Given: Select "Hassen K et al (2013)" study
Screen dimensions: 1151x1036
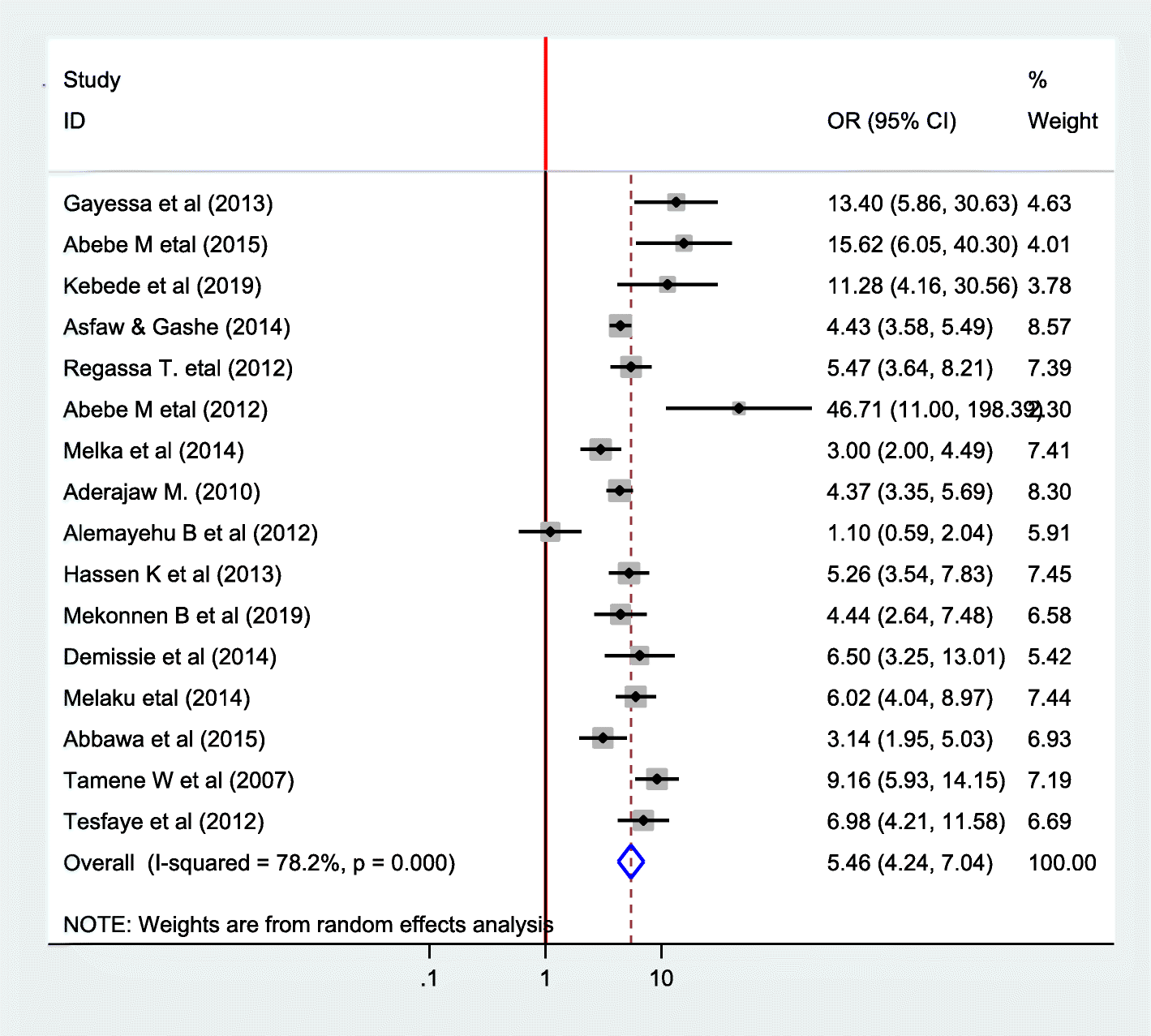Looking at the screenshot, I should 173,574.
